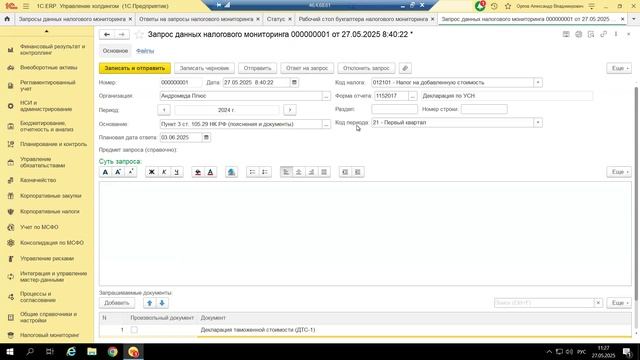
Task: Open Основание selection ellipsis button
Action: click(326, 124)
